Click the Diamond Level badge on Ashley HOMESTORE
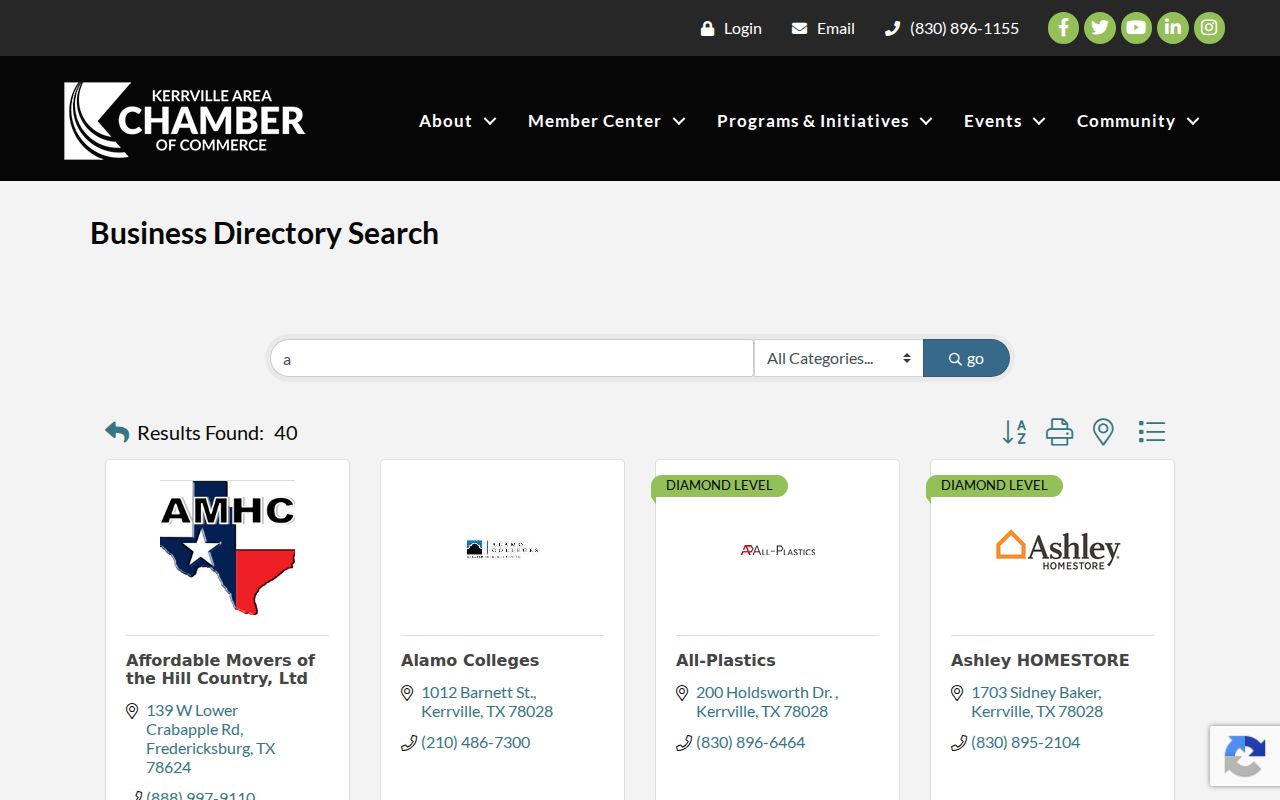 pos(995,485)
